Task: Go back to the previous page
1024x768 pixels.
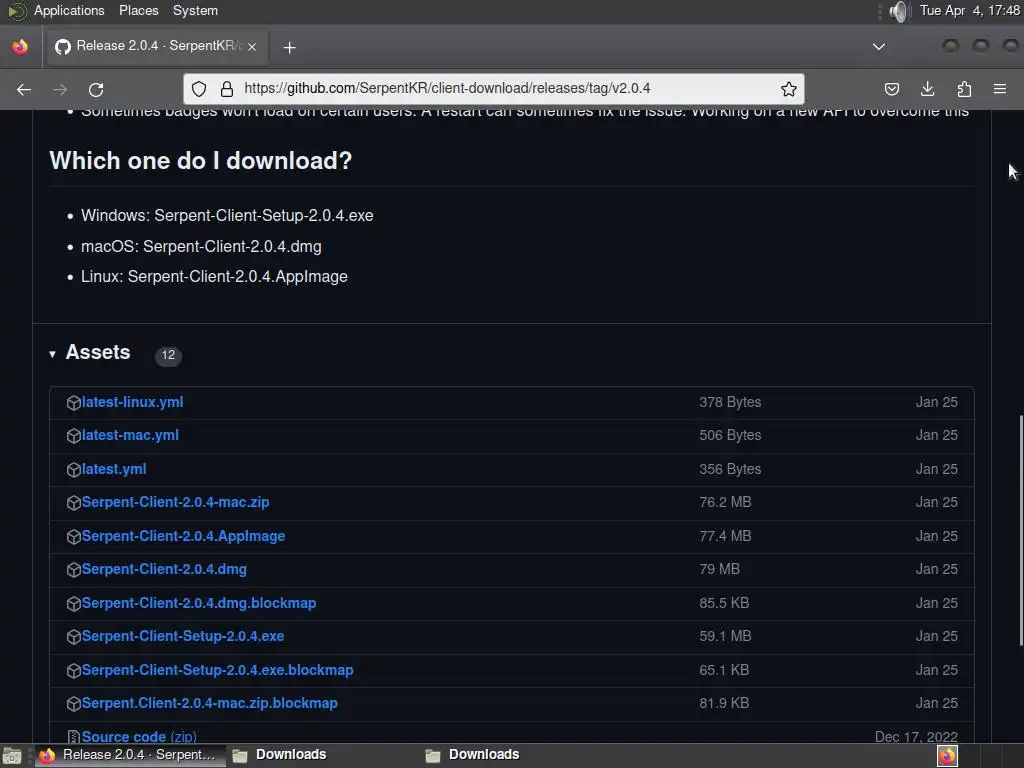Action: pyautogui.click(x=24, y=89)
